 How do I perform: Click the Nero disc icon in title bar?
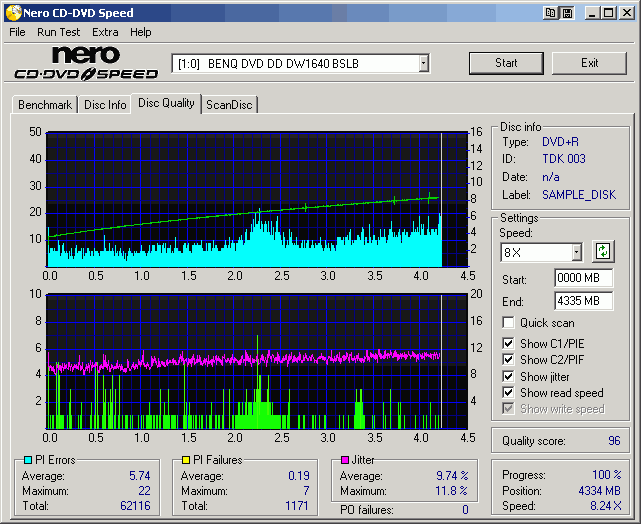(13, 13)
